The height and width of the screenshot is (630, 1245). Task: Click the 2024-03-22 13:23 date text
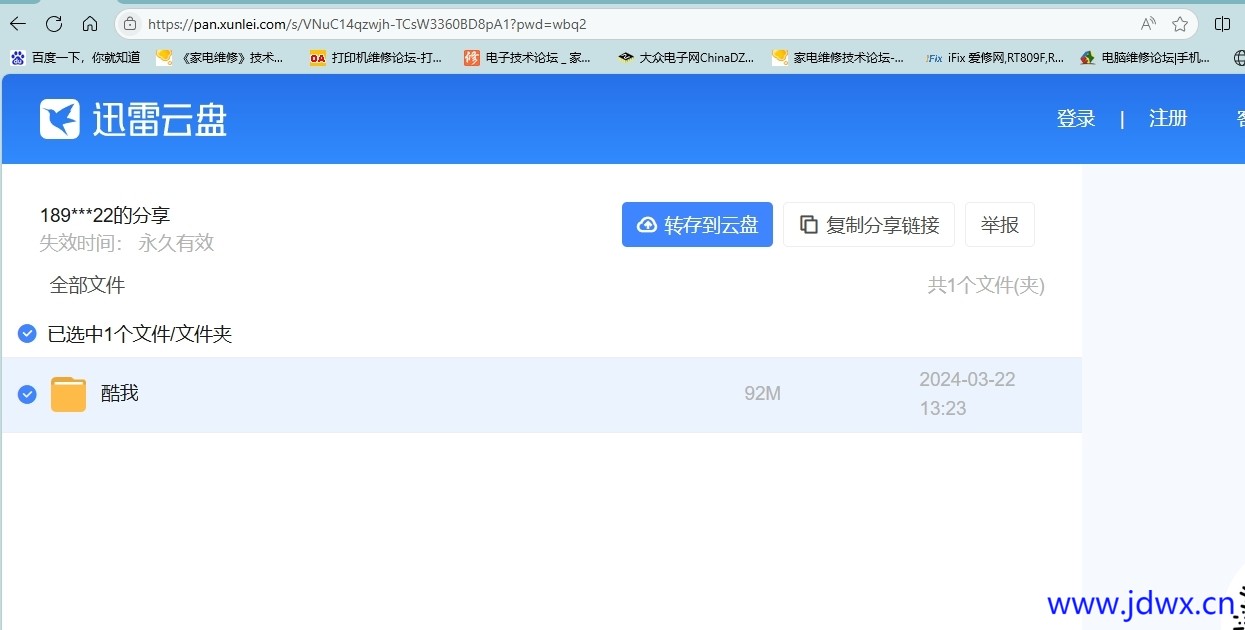[967, 394]
